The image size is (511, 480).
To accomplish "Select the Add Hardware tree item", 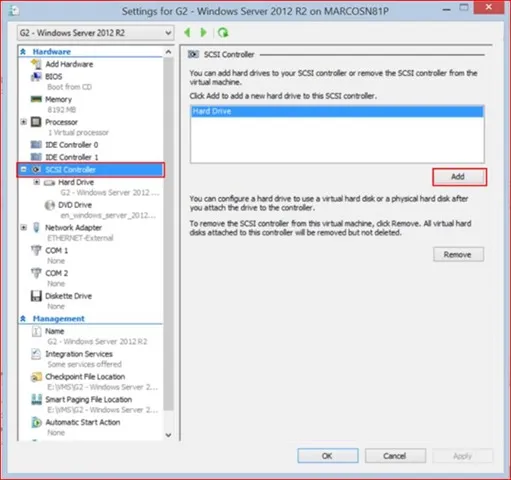I will pos(69,64).
